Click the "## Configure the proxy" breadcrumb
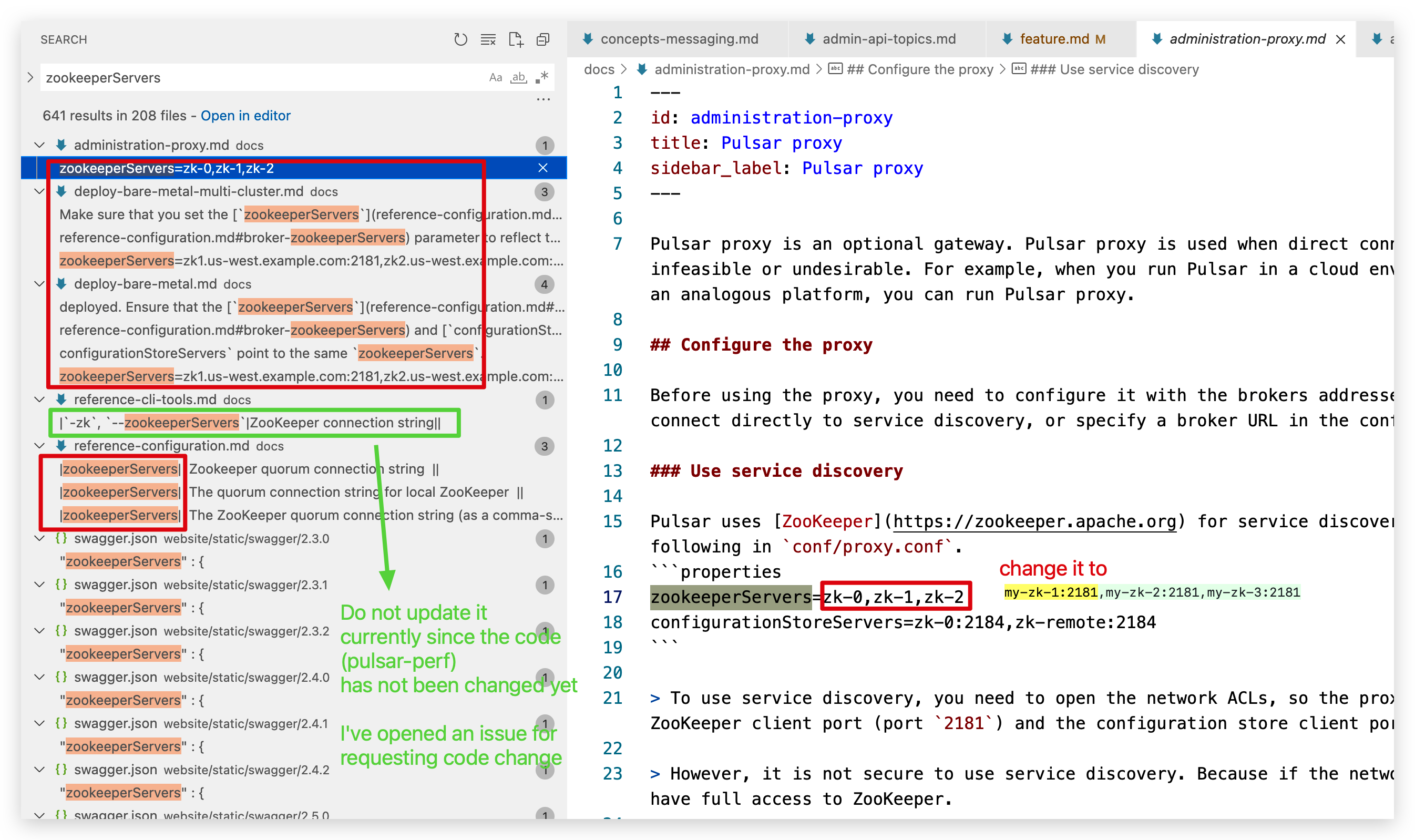This screenshot has height=840, width=1415. click(919, 69)
